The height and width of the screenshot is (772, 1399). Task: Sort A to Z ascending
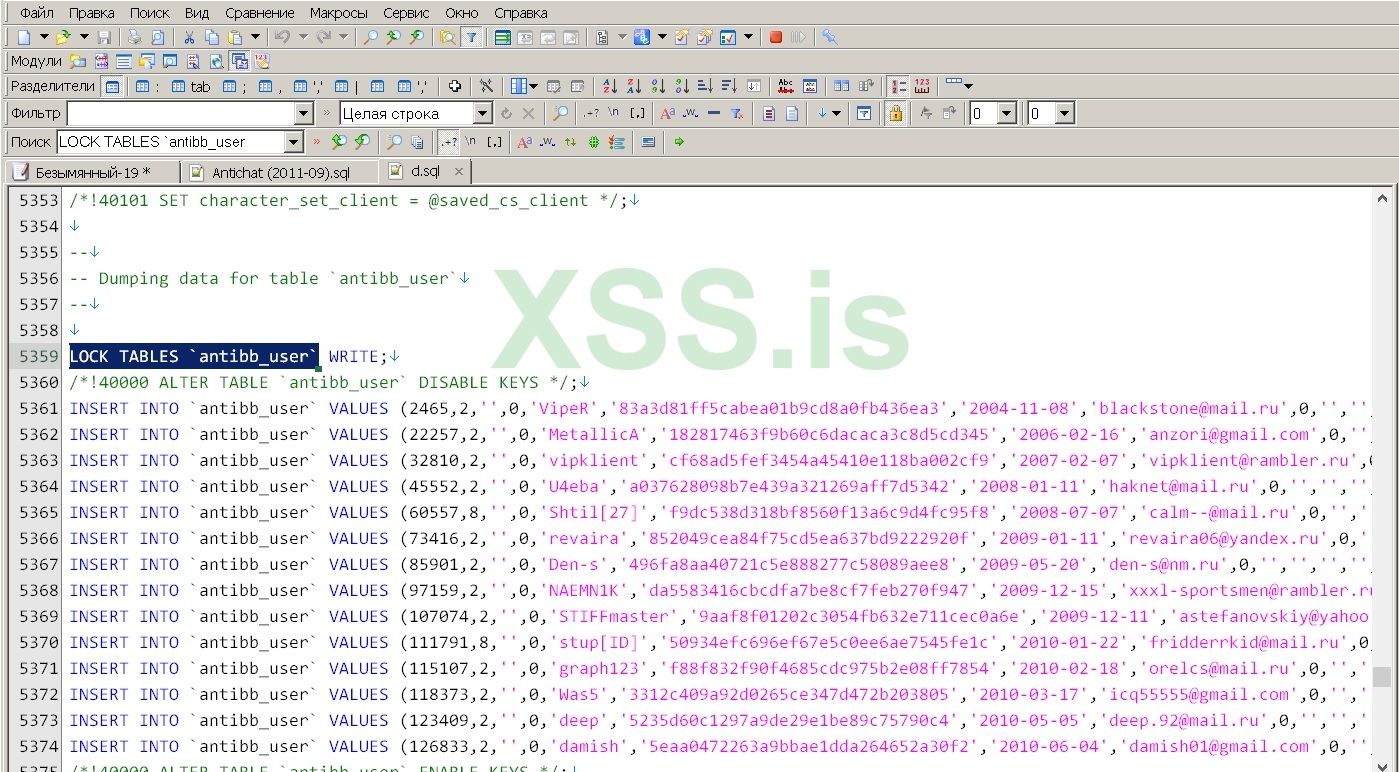pos(609,86)
